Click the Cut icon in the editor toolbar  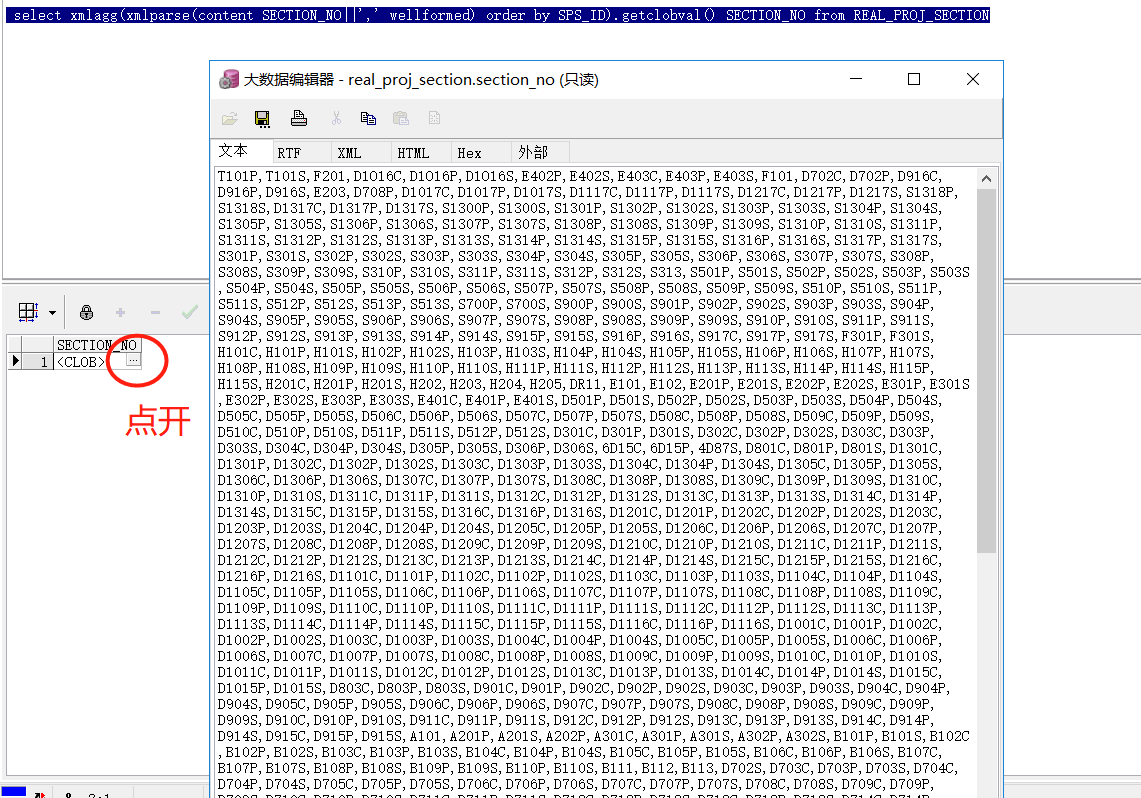pos(336,117)
